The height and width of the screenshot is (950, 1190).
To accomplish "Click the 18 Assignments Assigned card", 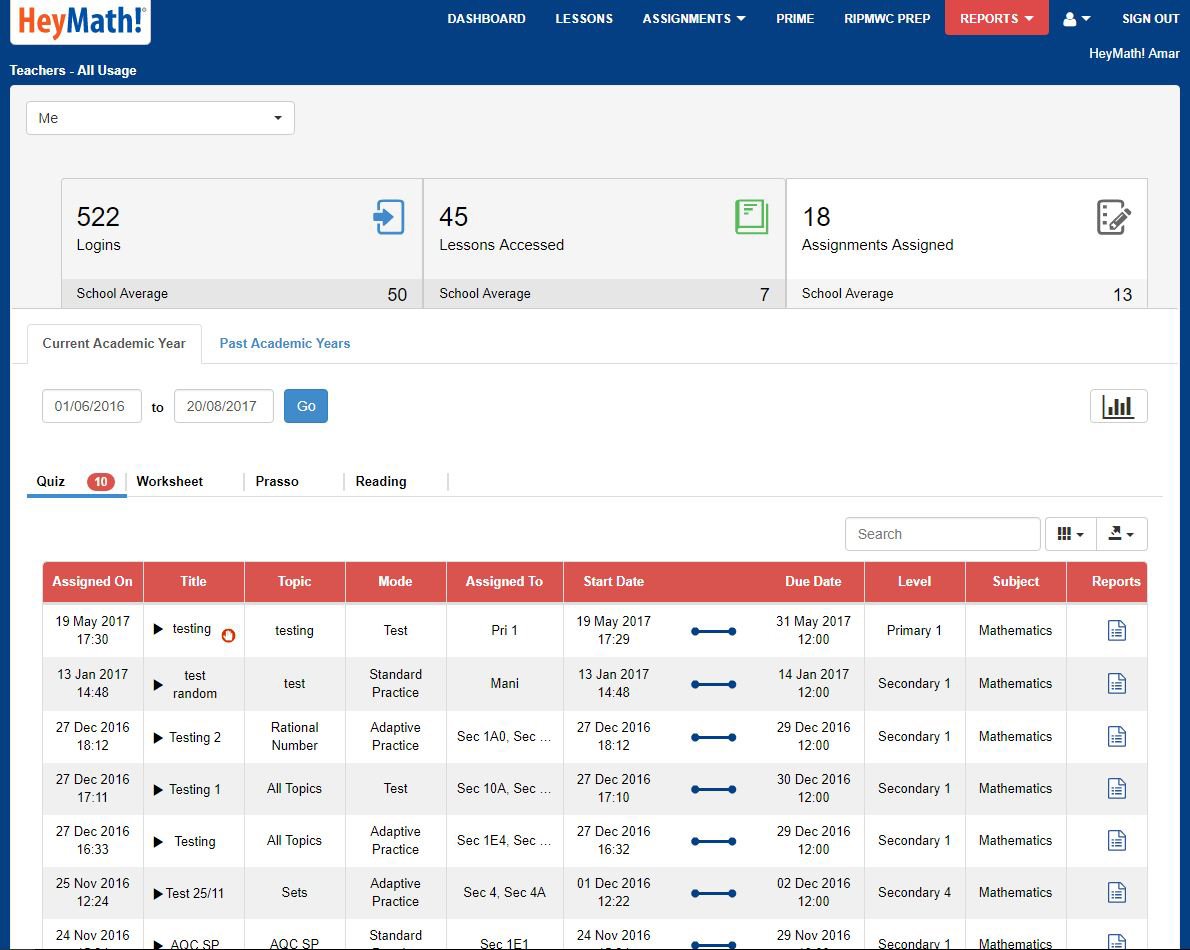I will pos(967,243).
